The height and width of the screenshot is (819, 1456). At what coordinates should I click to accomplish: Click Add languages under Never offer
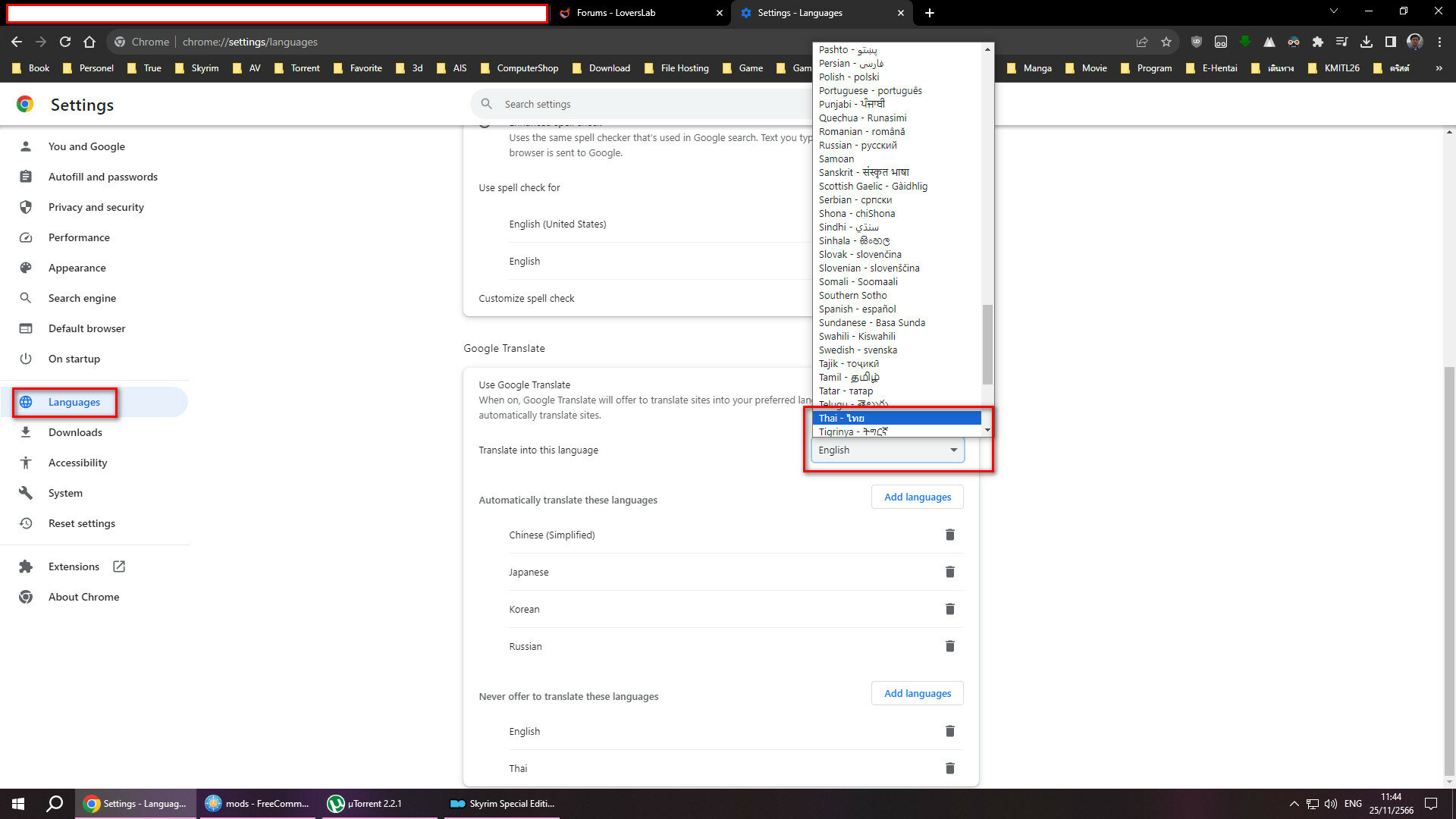tap(917, 694)
